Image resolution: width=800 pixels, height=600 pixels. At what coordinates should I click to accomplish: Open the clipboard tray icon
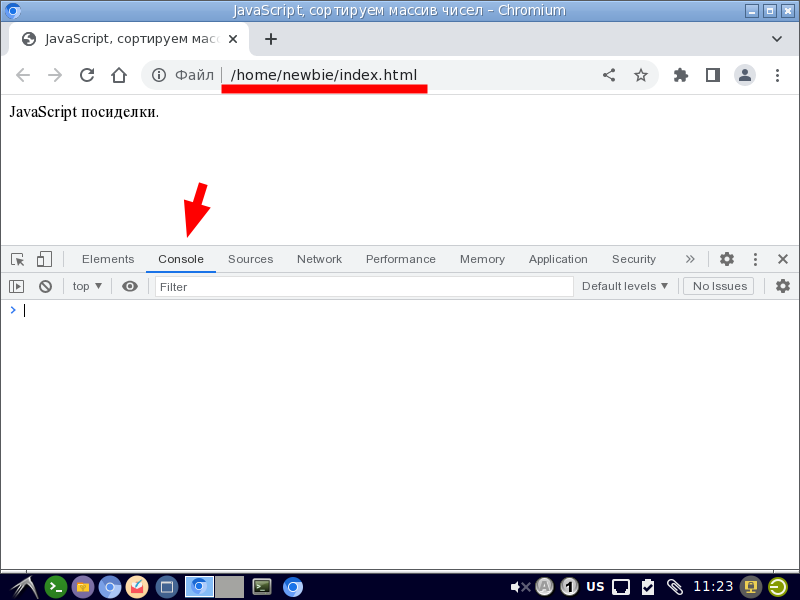click(647, 587)
